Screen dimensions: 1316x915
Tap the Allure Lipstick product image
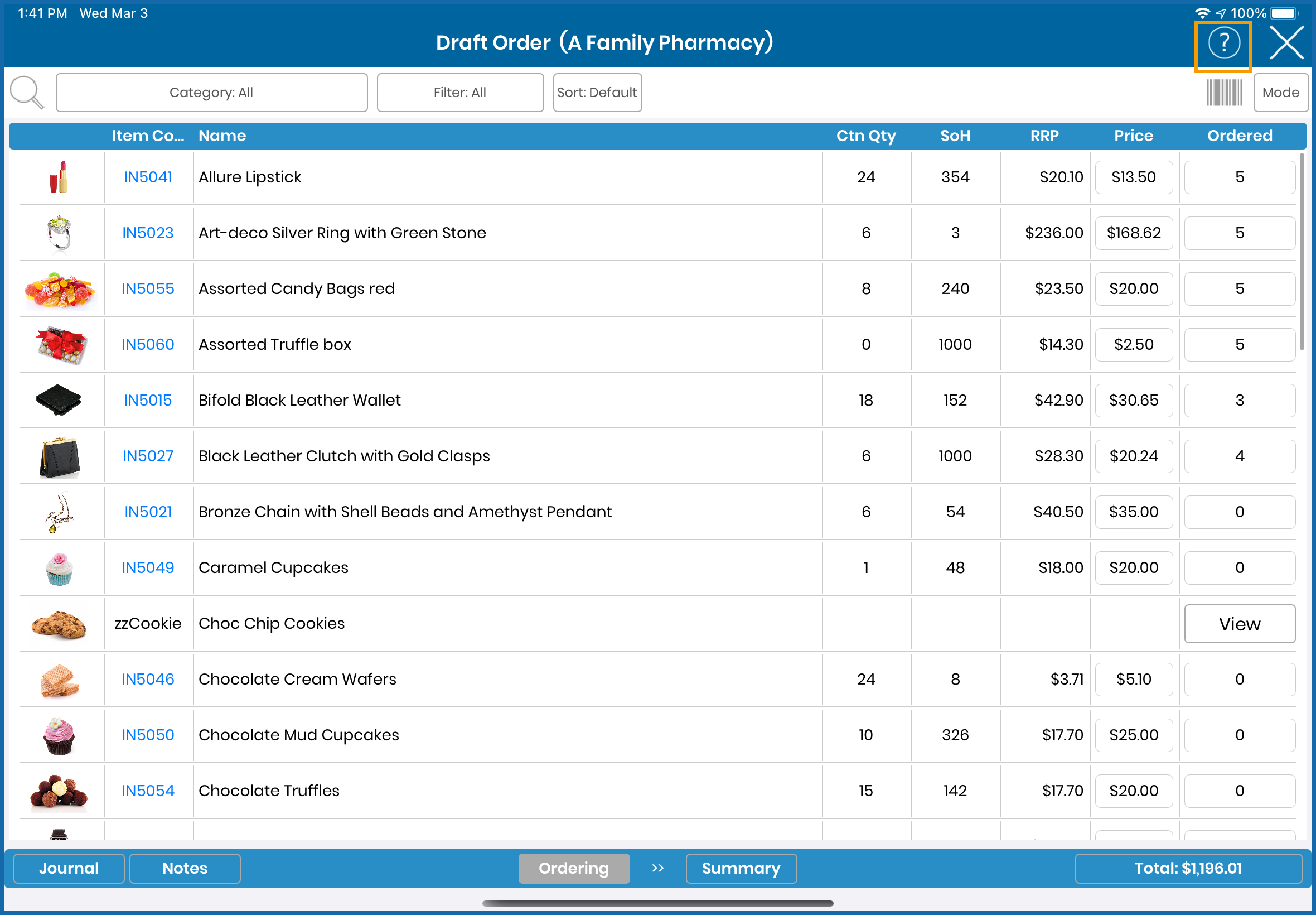point(59,177)
